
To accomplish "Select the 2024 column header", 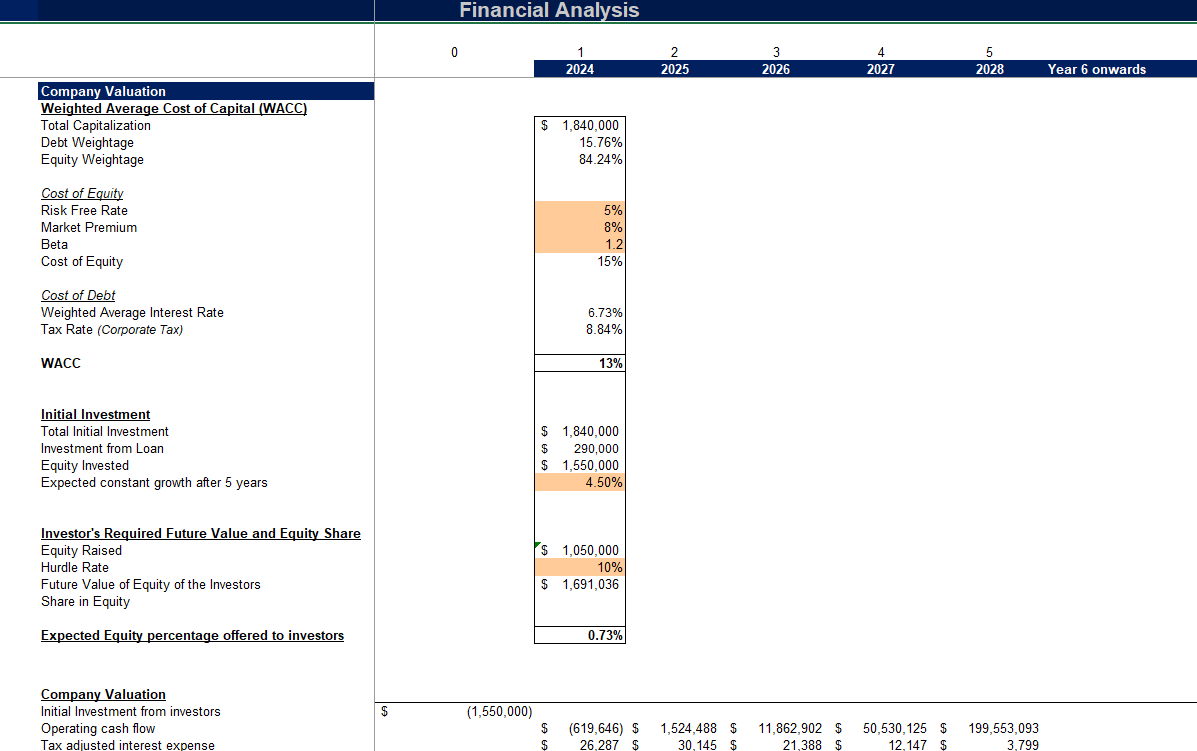I will coord(580,69).
